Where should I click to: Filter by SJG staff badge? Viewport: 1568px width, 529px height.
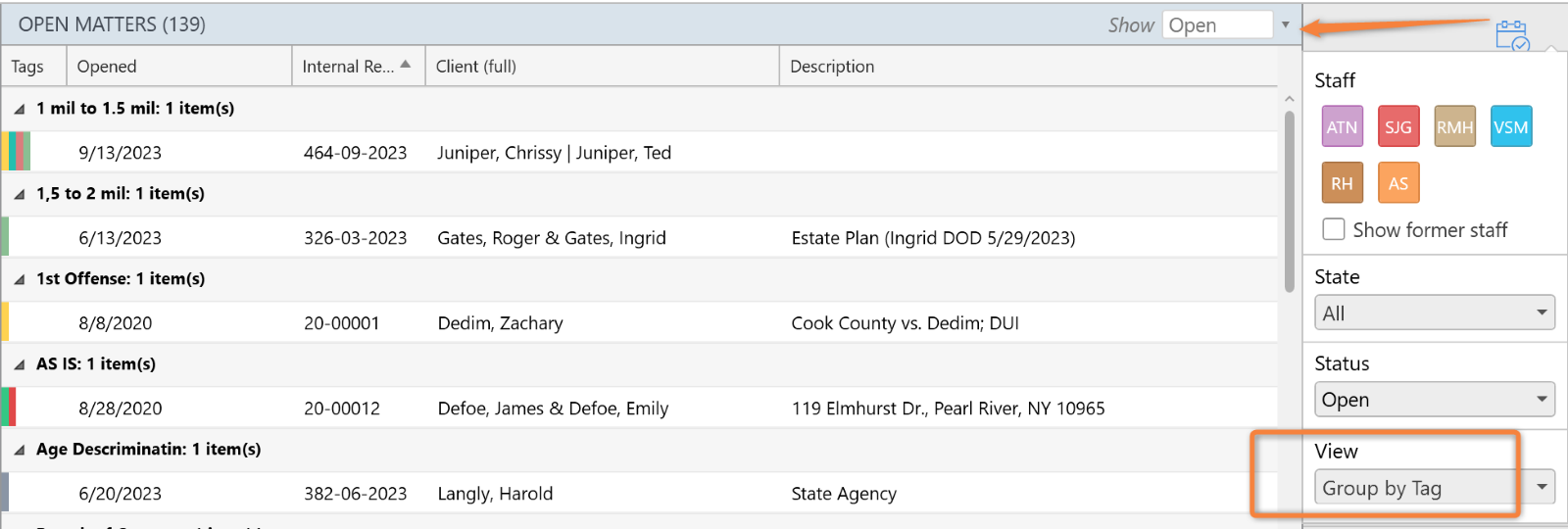tap(1398, 127)
